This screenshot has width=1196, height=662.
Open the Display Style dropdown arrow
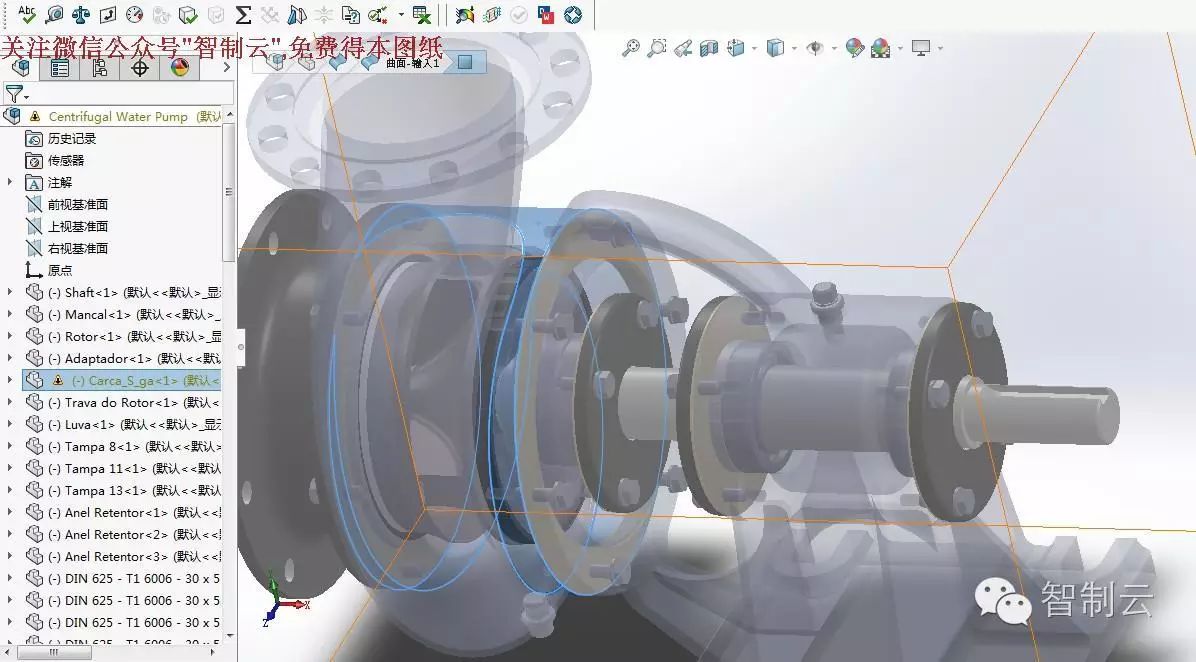click(794, 49)
